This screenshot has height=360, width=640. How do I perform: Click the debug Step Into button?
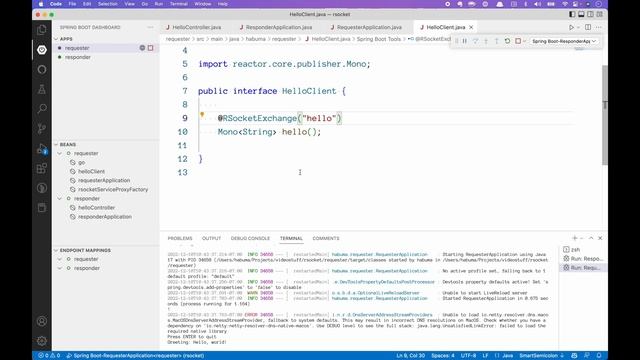pyautogui.click(x=486, y=41)
